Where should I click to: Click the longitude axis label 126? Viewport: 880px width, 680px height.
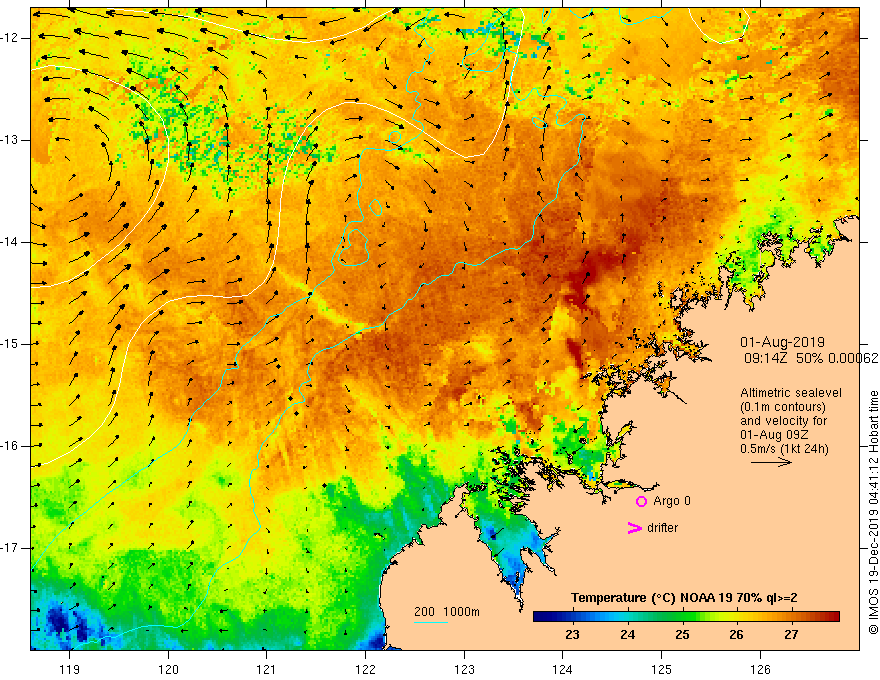click(760, 669)
